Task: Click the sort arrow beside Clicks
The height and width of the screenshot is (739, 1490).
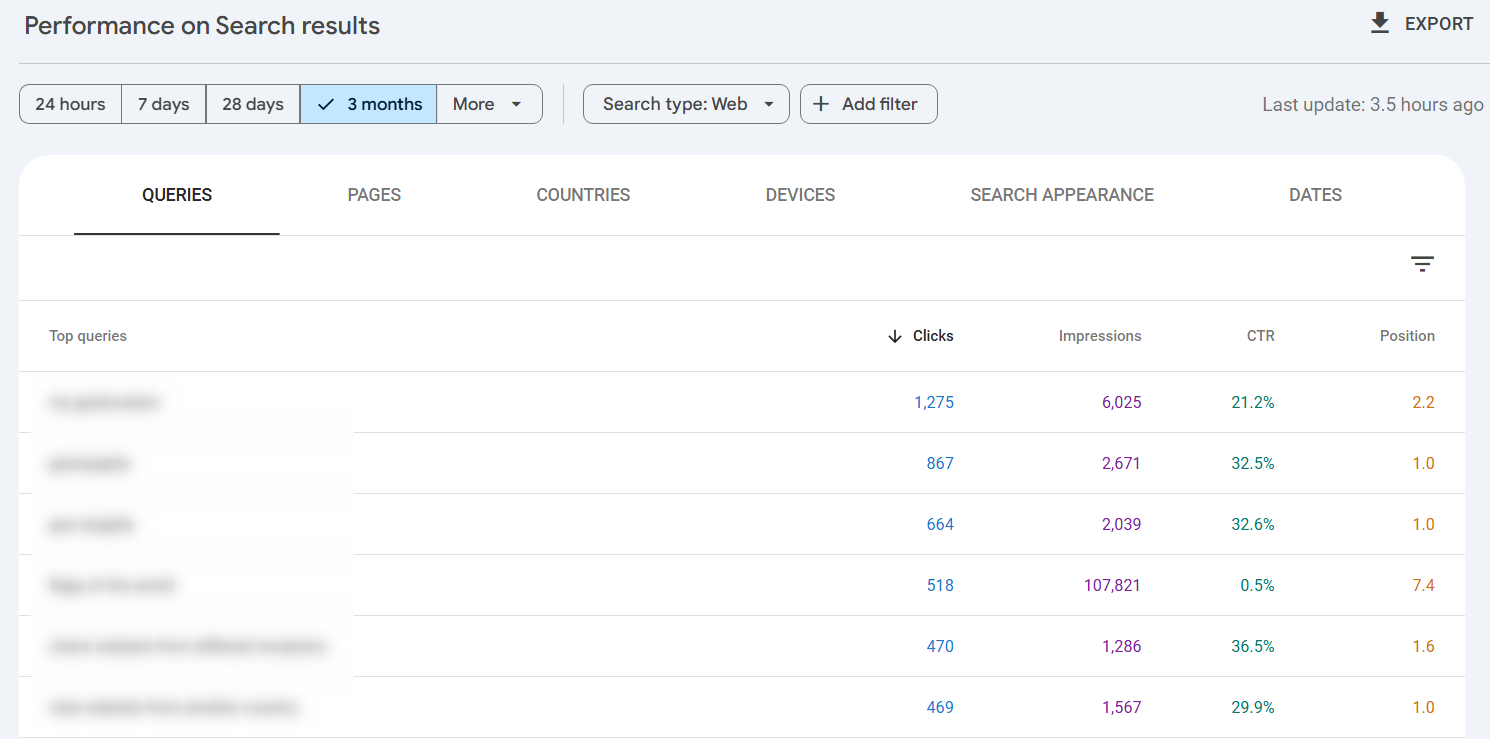Action: click(x=895, y=336)
